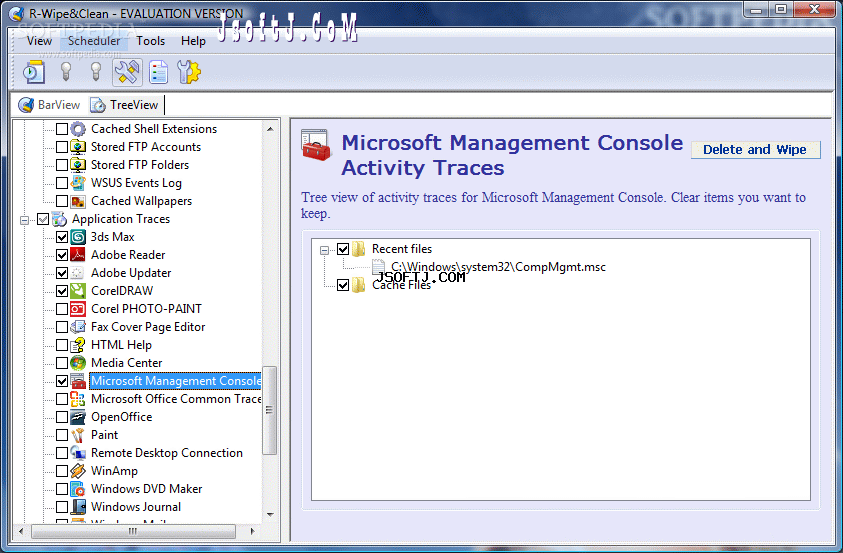Uncheck the Adobe Updater checkbox
This screenshot has height=553, width=843.
pyautogui.click(x=62, y=273)
